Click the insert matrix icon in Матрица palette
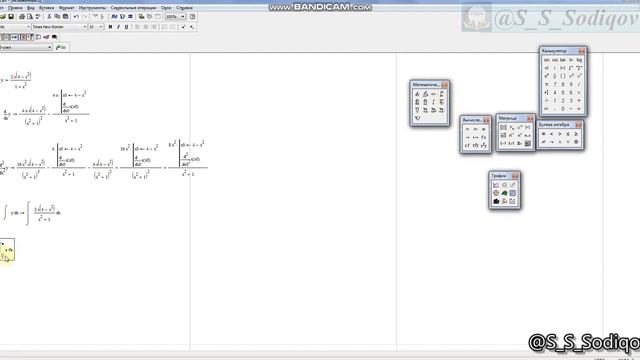Image resolution: width=640 pixels, height=360 pixels. coord(503,127)
